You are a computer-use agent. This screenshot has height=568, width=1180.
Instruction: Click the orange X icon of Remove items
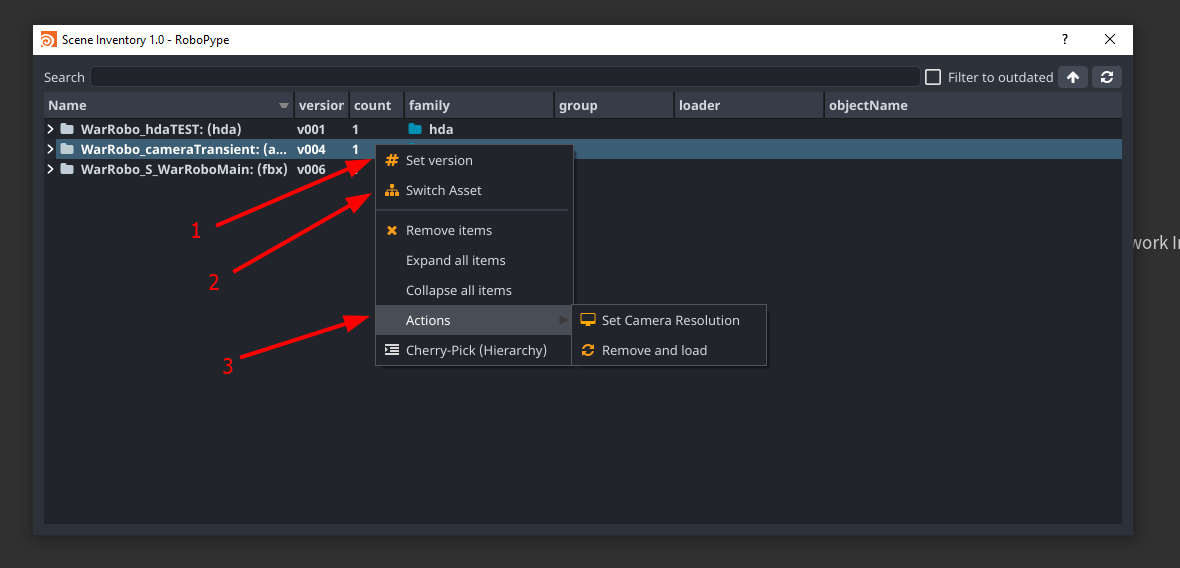[391, 230]
